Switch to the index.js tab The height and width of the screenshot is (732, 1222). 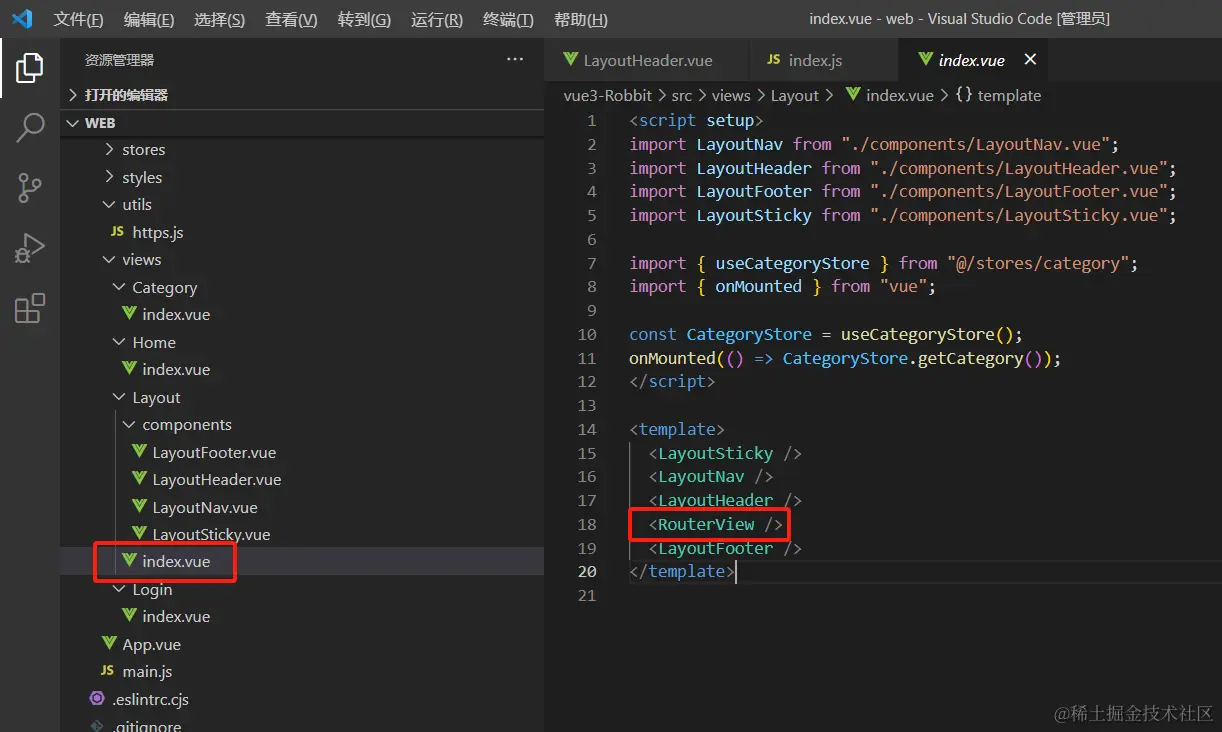point(814,60)
